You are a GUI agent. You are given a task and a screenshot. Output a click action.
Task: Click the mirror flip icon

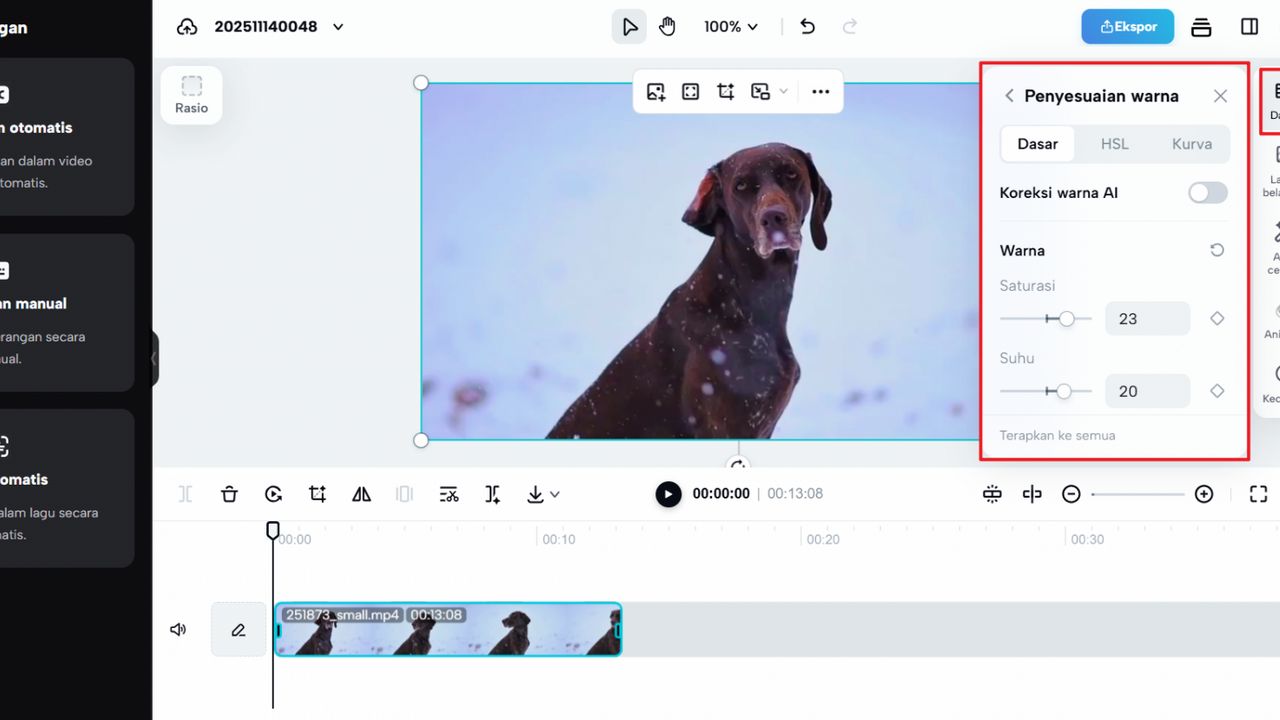coord(361,494)
